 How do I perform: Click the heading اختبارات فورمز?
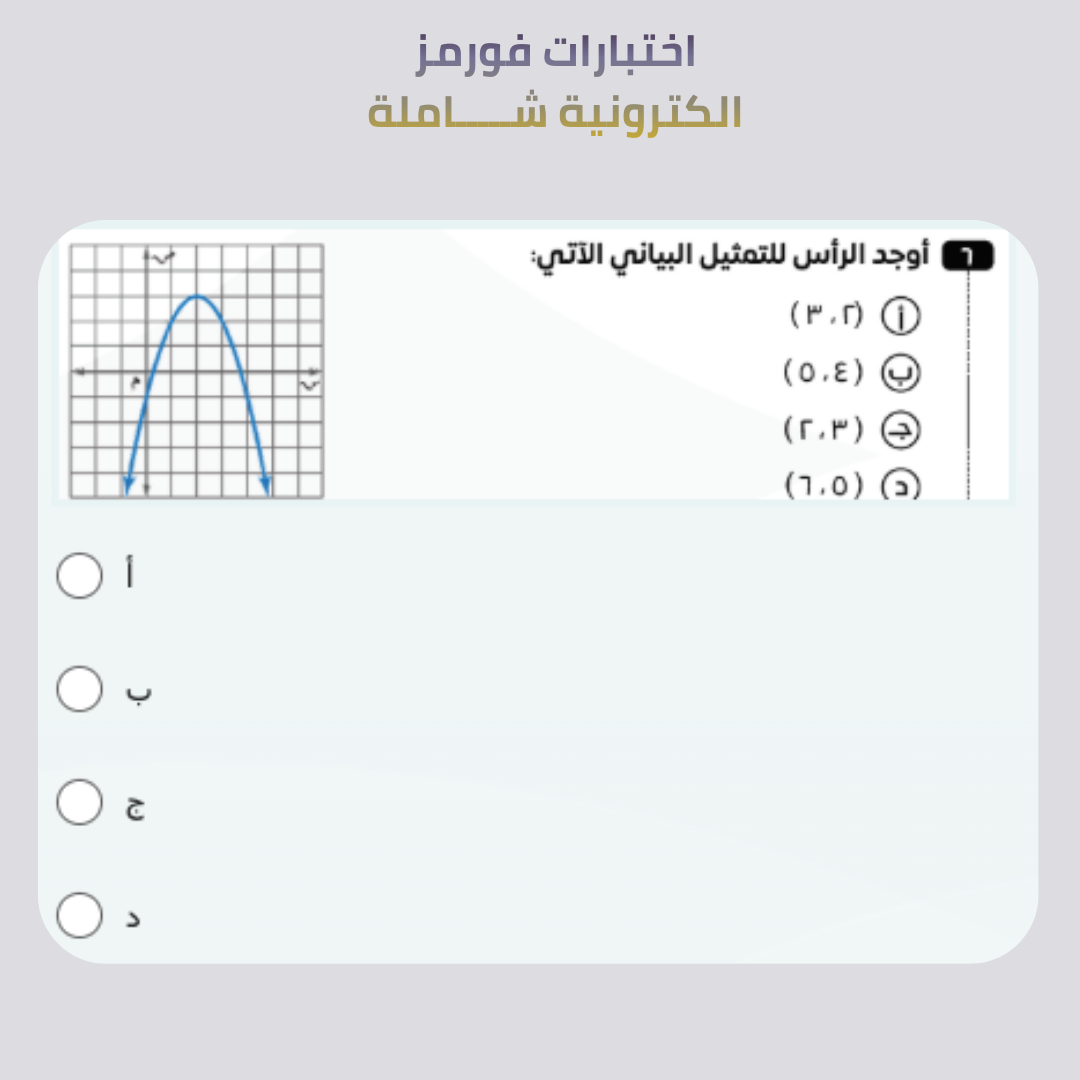point(555,52)
